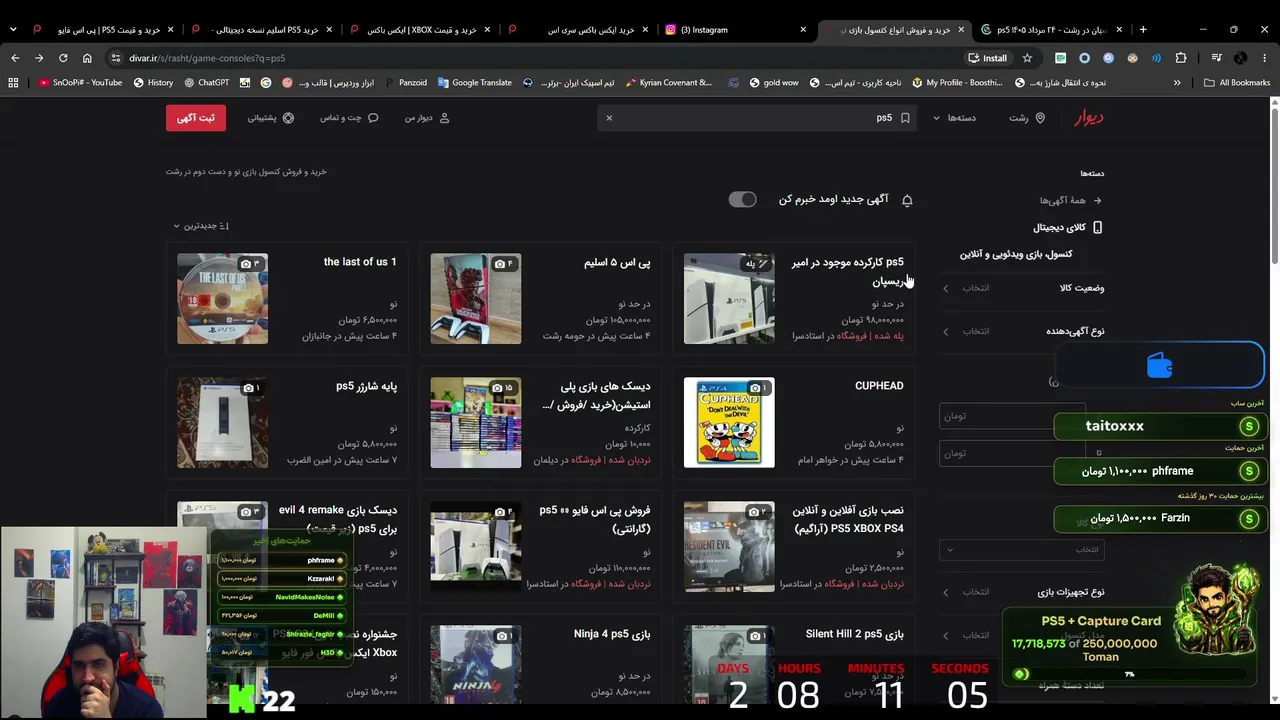Viewport: 1280px width, 720px height.
Task: Switch to the خرید ایکس باکس سری اس tab
Action: (577, 30)
